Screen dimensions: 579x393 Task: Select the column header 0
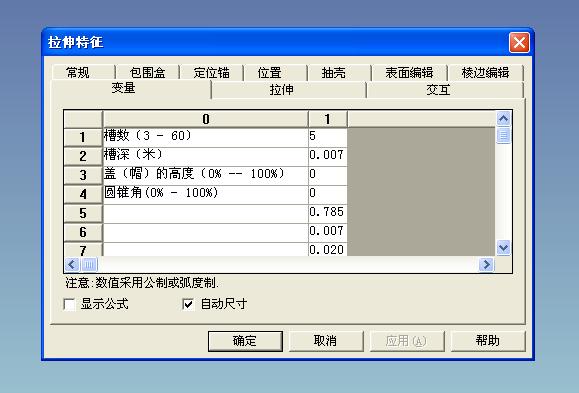tap(206, 119)
